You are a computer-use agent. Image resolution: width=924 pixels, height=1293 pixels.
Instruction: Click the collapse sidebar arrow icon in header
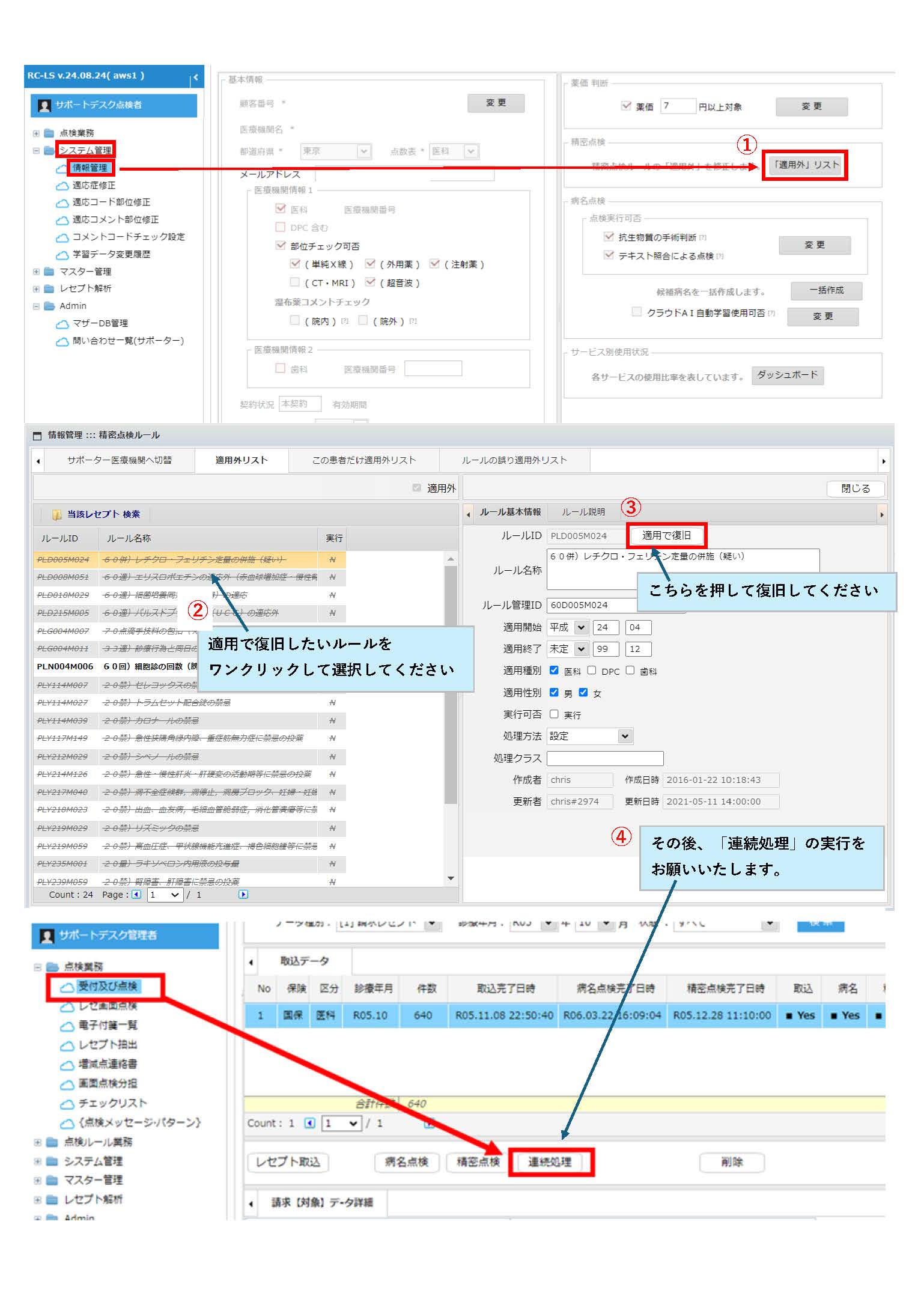(195, 78)
